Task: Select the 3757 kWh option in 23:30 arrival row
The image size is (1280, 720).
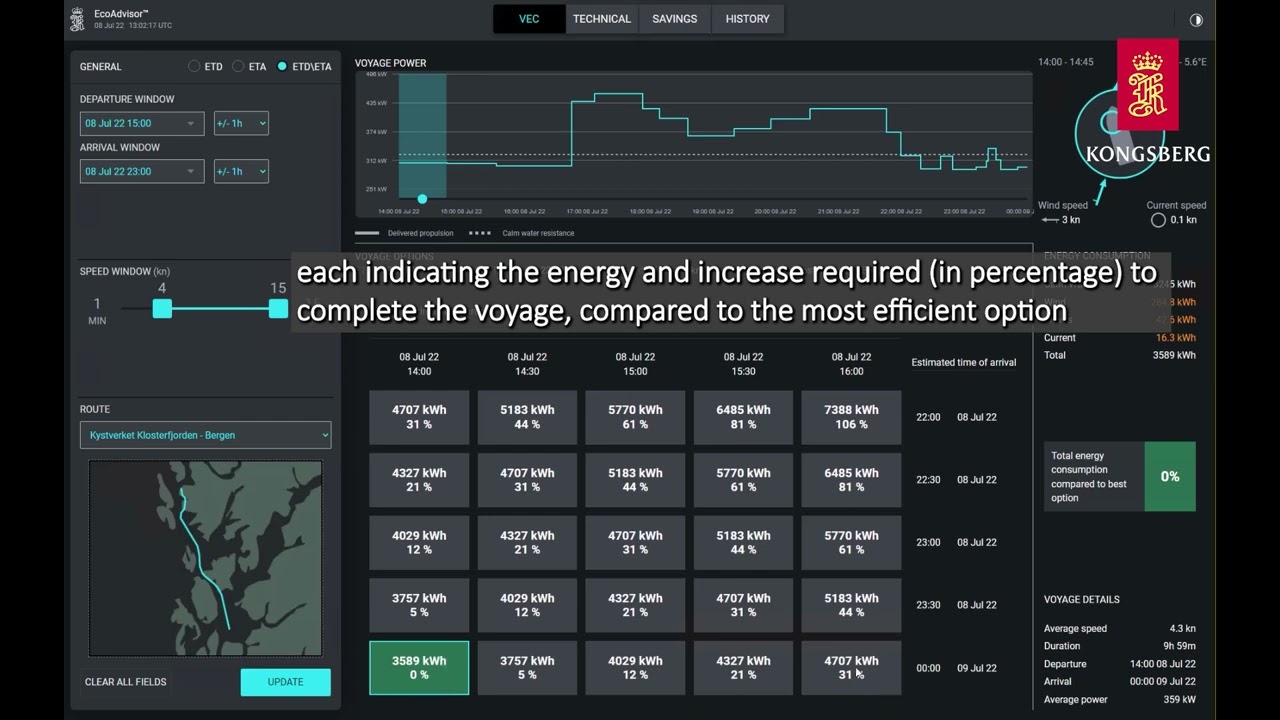Action: point(419,605)
